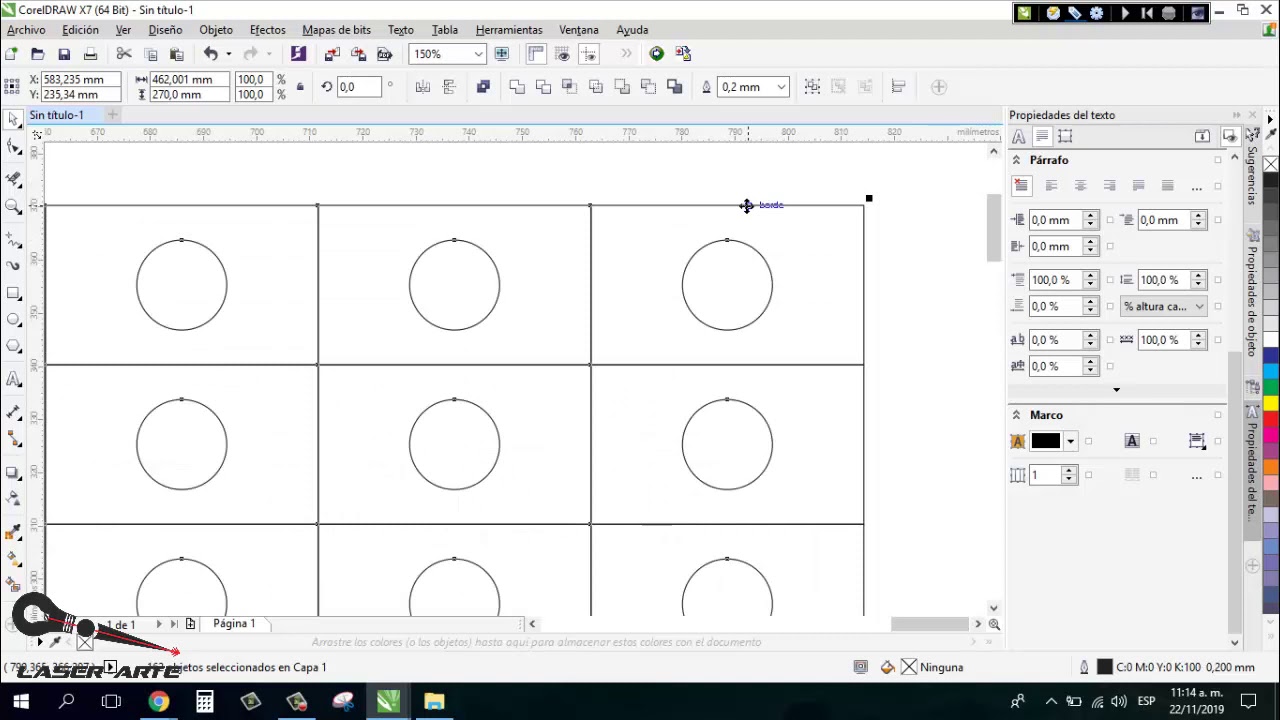Viewport: 1280px width, 720px height.
Task: Select the Pick tool in the toolbox
Action: (x=13, y=119)
